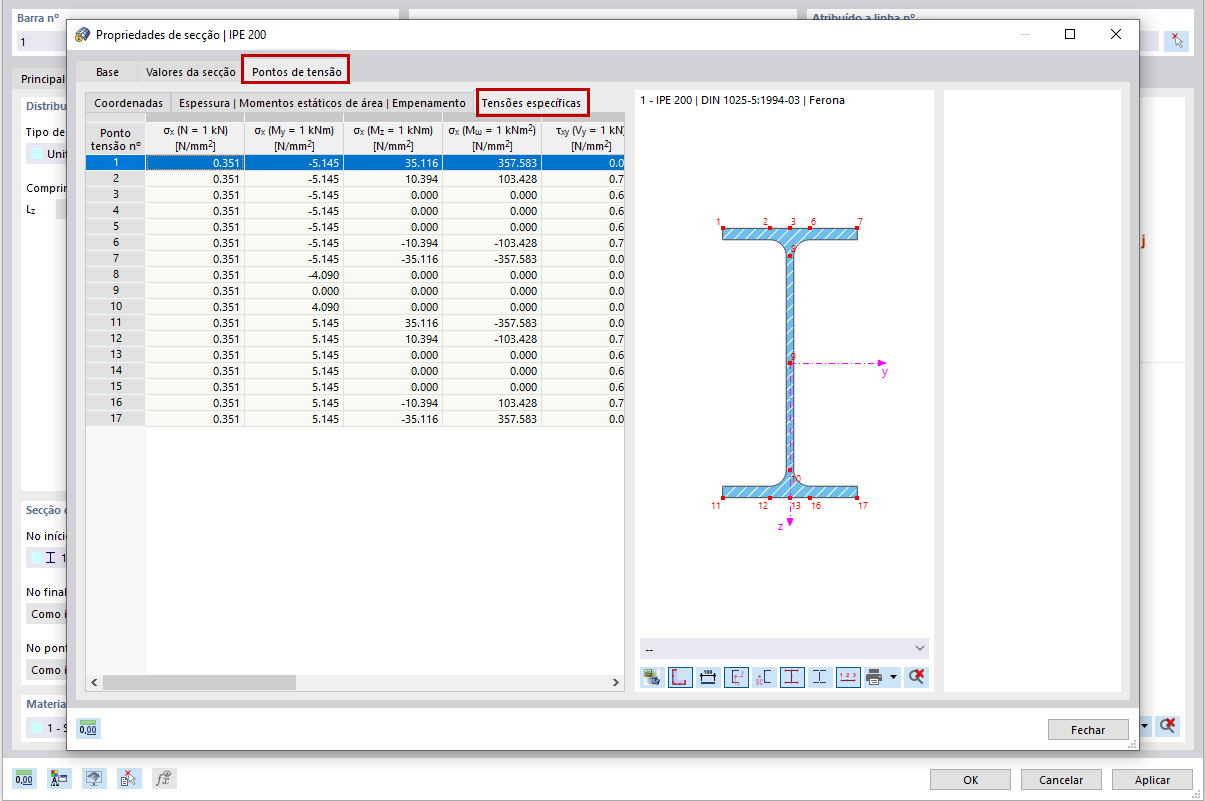Screen dimensions: 1206x801
Task: Click cell 10.394 in row 2
Action: pos(393,178)
